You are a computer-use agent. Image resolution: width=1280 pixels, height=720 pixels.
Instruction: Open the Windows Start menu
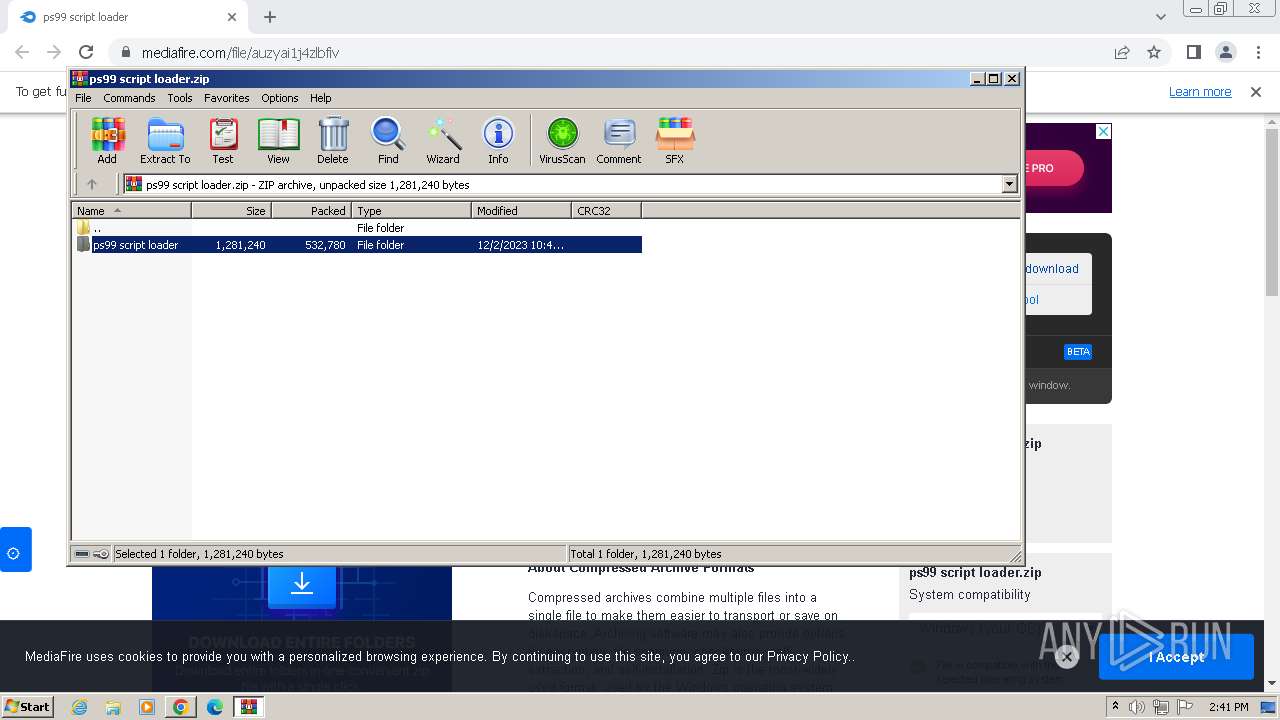tap(28, 706)
